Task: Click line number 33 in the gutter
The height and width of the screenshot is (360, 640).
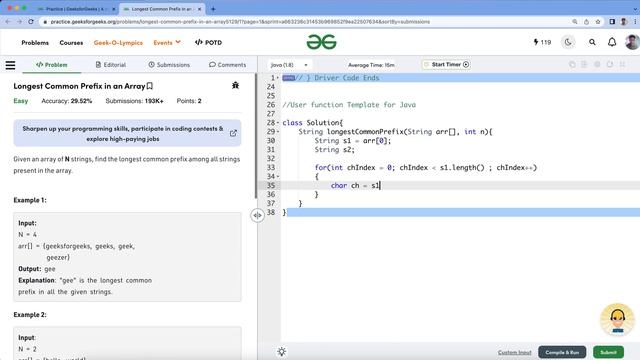Action: 271,167
